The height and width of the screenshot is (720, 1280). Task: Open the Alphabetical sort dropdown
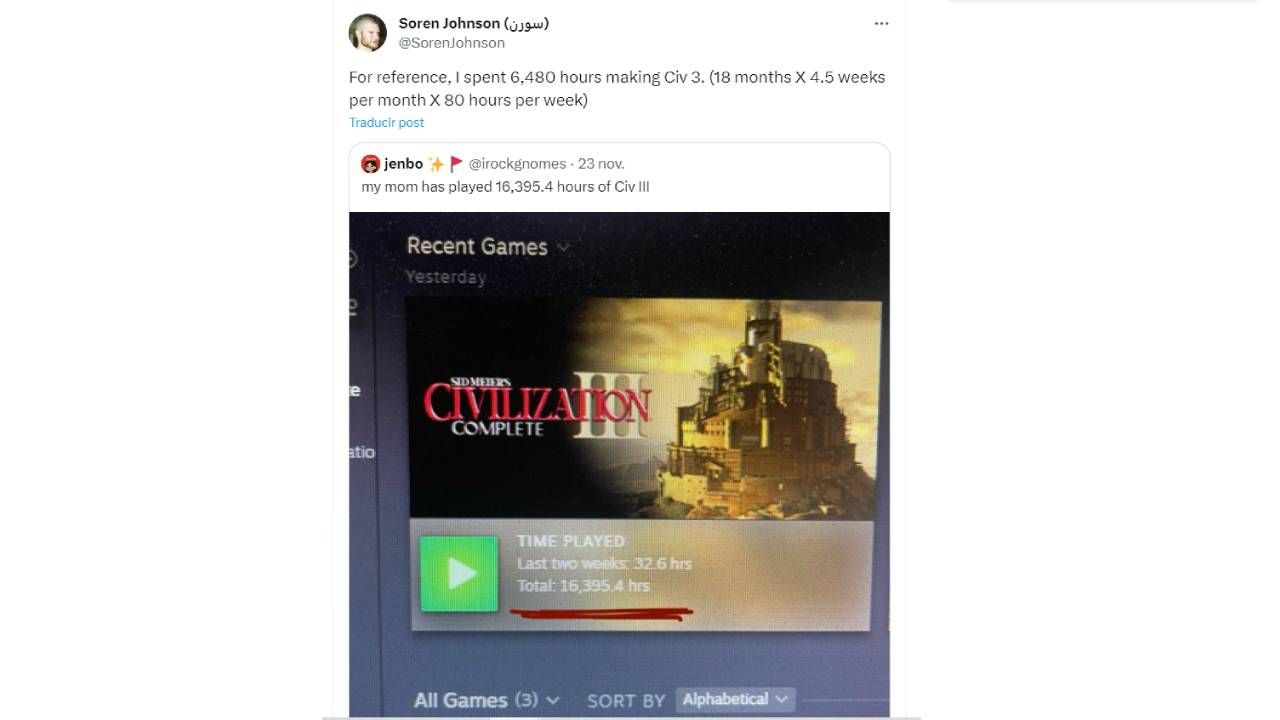[735, 699]
